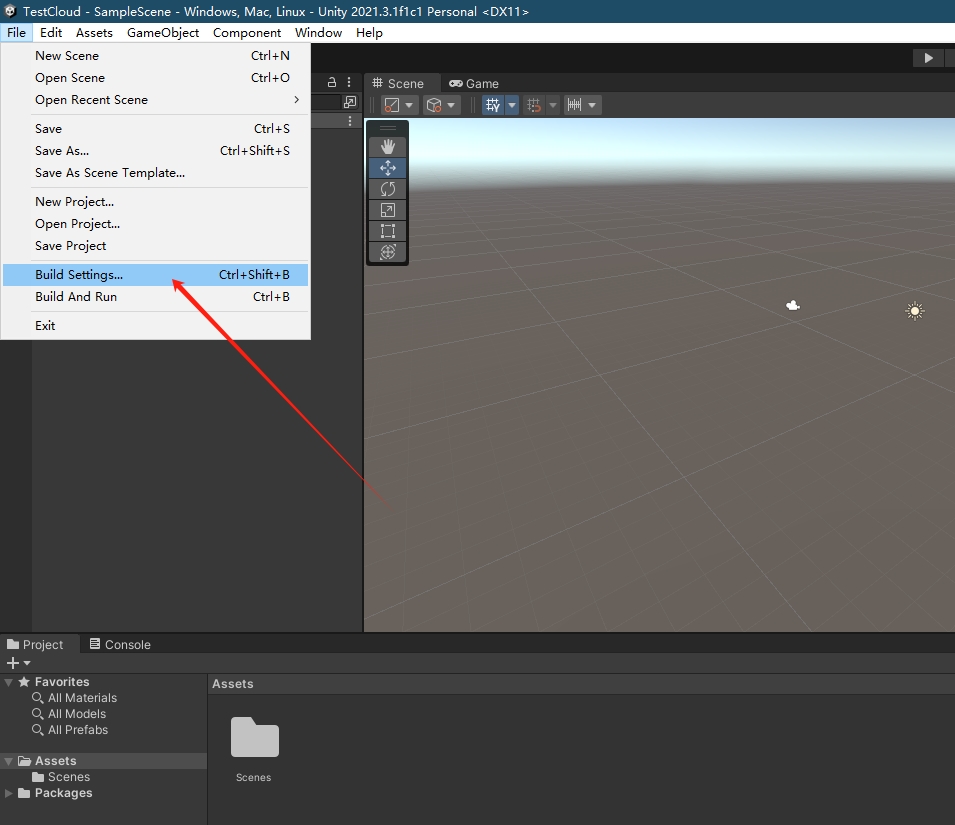Click the All Materials search icon
Image resolution: width=955 pixels, height=825 pixels.
pyautogui.click(x=38, y=698)
